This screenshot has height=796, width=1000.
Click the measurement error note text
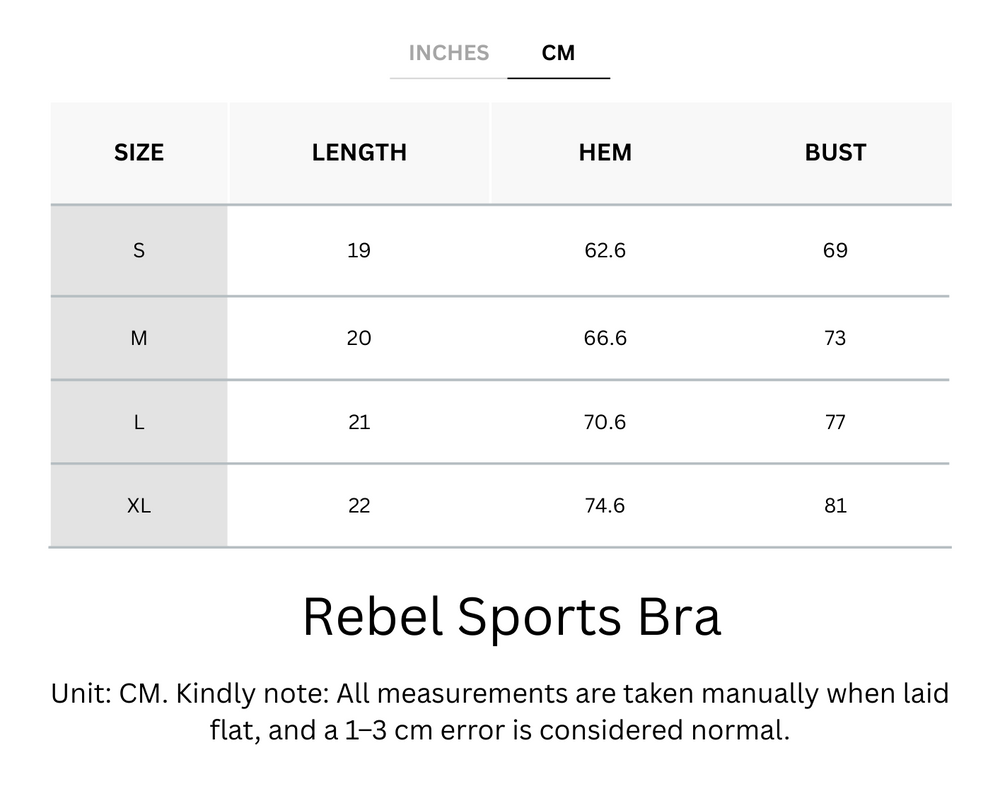[x=500, y=711]
